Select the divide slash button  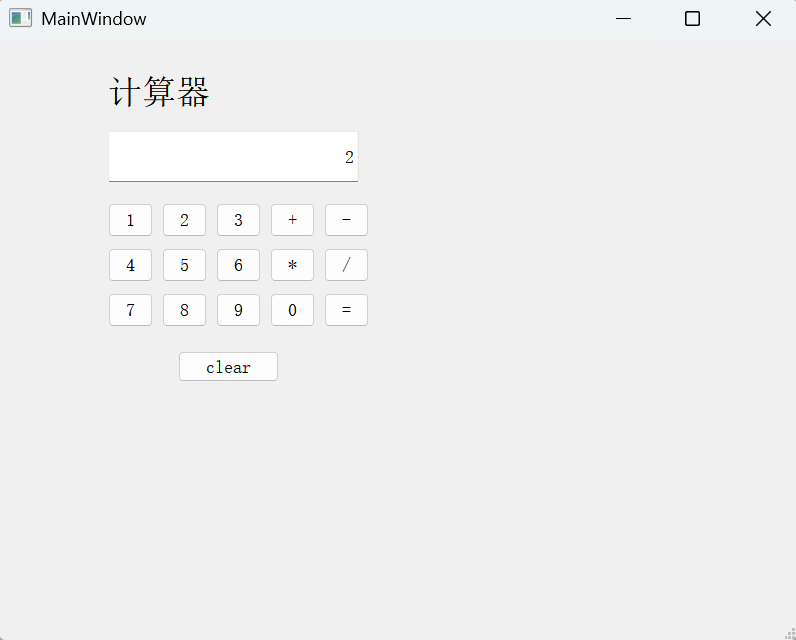(x=346, y=265)
